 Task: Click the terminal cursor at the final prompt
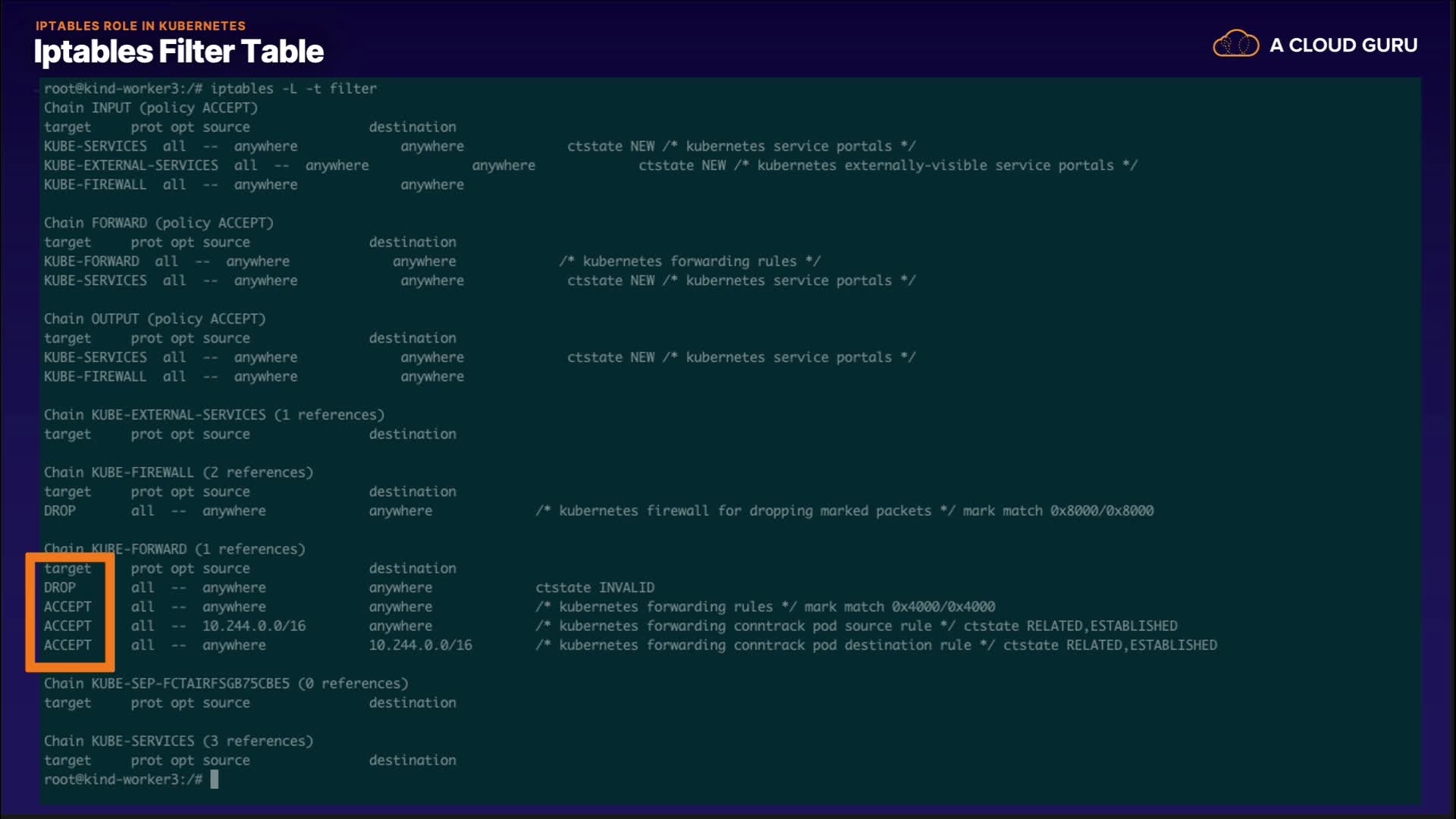tap(215, 780)
